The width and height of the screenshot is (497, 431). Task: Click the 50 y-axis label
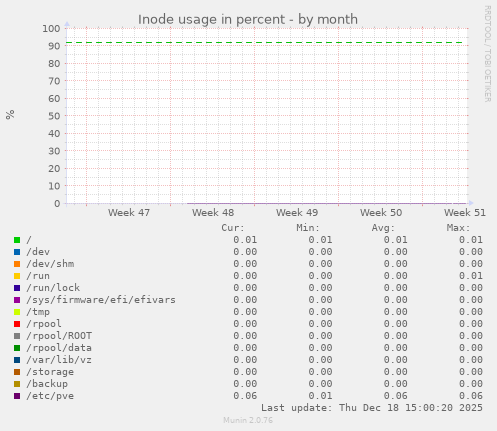point(54,116)
